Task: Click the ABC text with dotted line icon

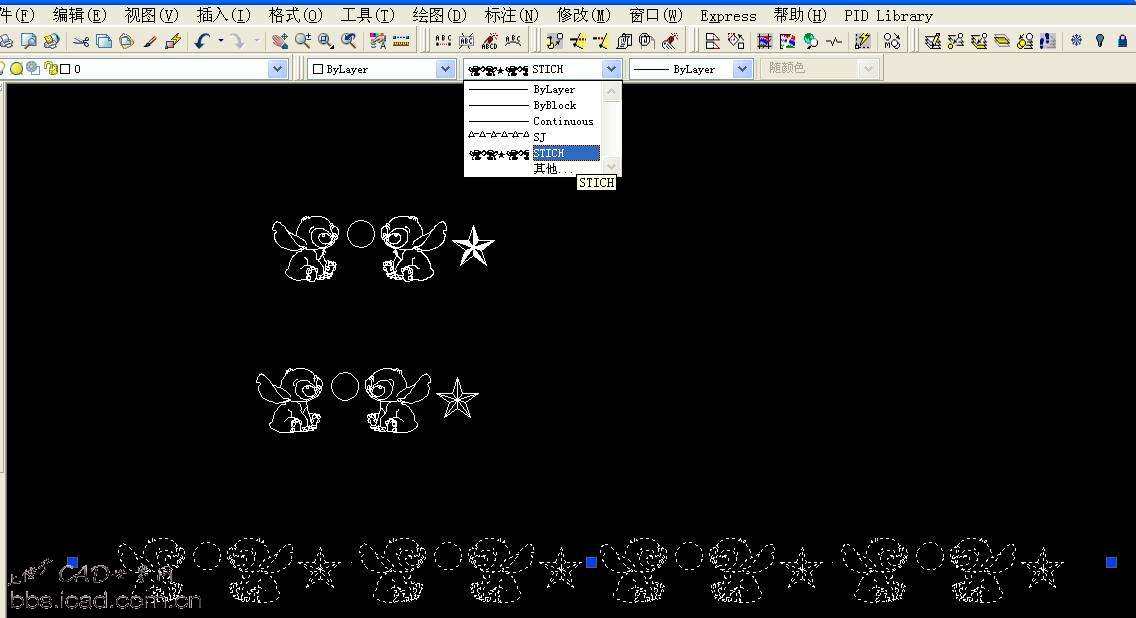Action: pos(443,41)
